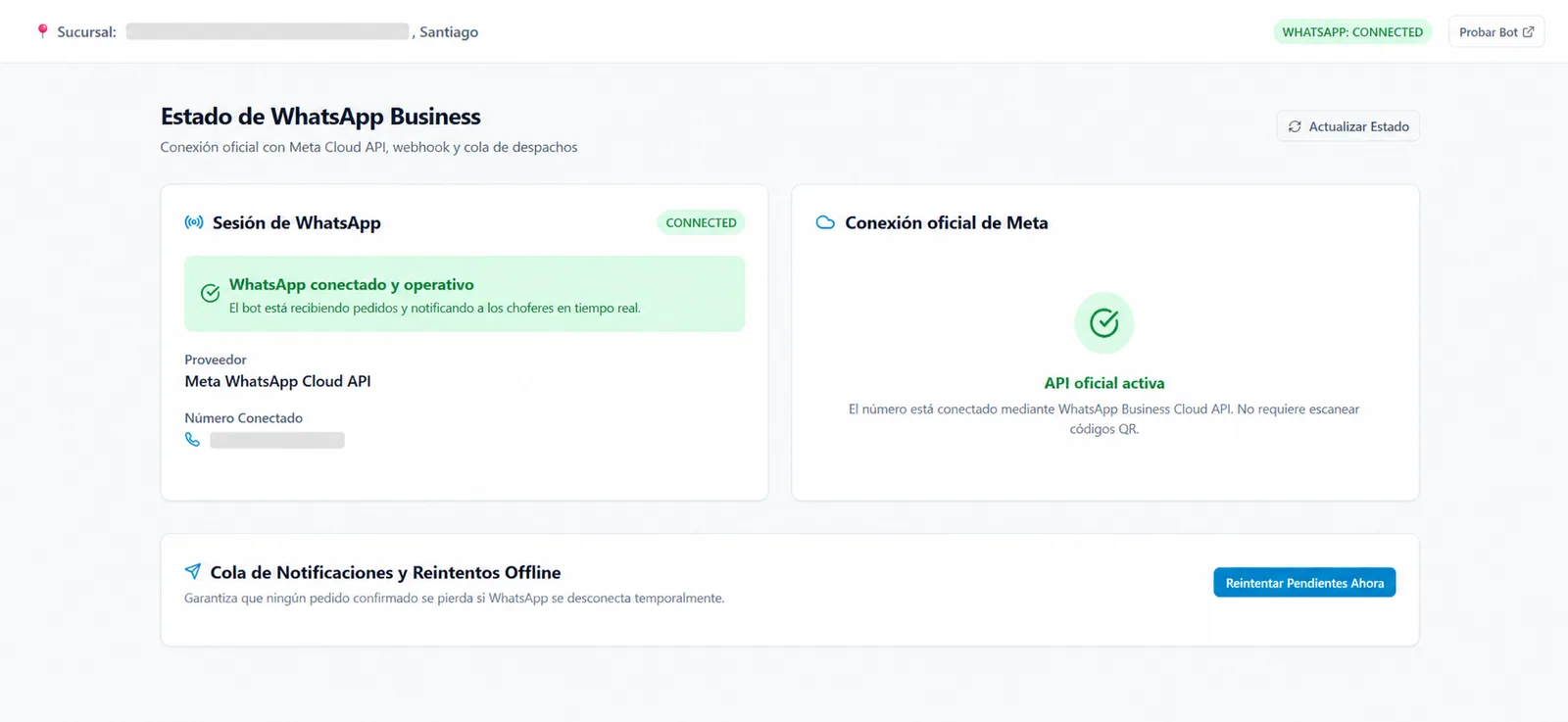Click the 'Sesión de WhatsApp' heading
The width and height of the screenshot is (1568, 722).
pyautogui.click(x=297, y=222)
